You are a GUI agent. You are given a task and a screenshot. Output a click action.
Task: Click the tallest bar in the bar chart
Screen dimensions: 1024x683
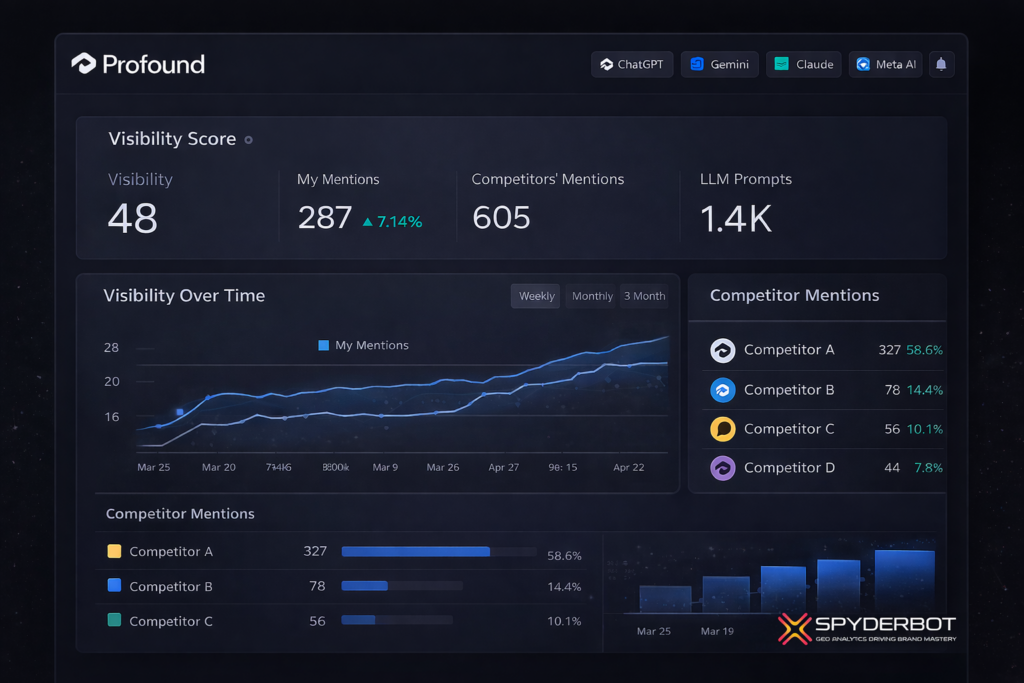click(x=904, y=580)
